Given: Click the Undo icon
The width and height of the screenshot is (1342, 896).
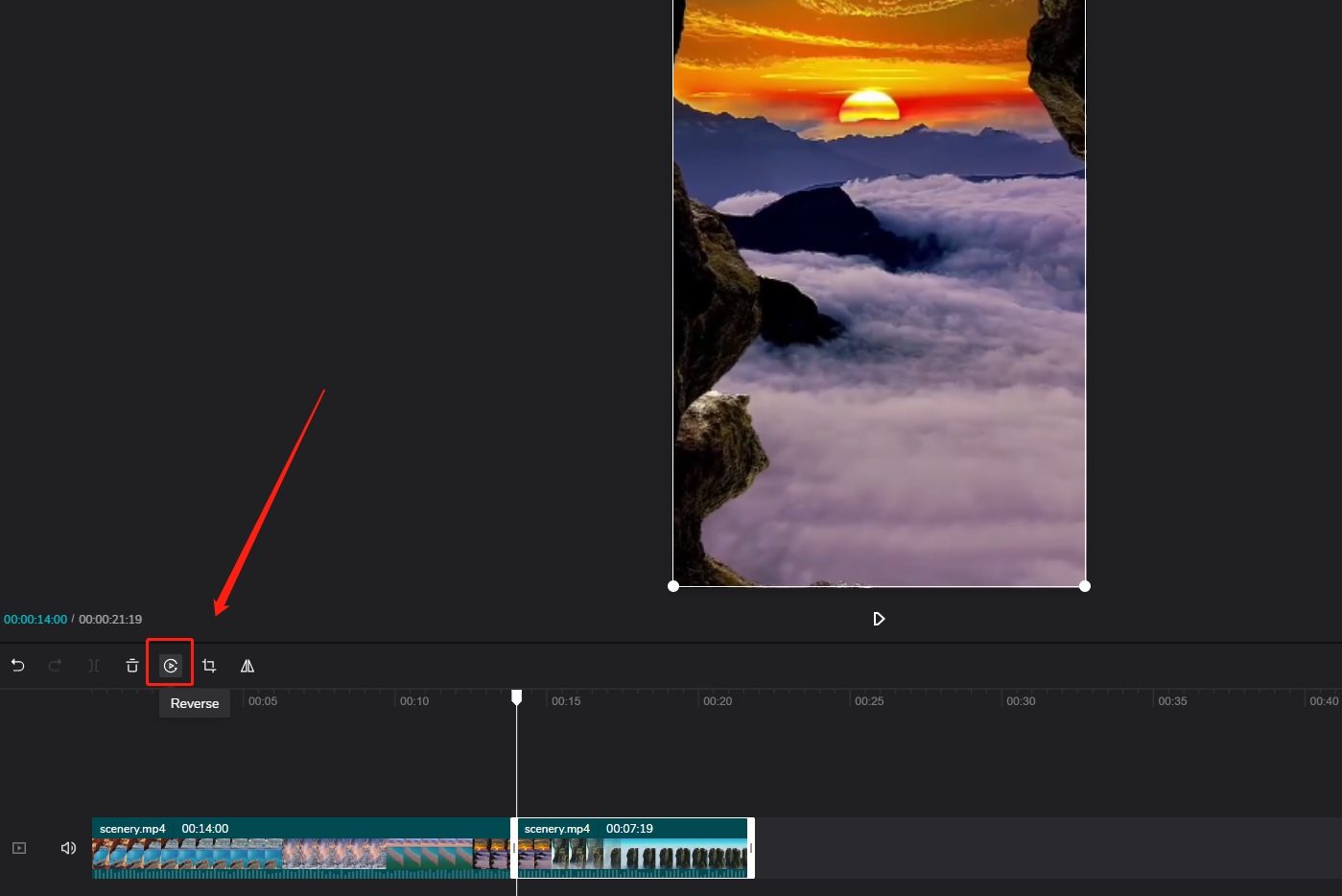Looking at the screenshot, I should pos(17,664).
